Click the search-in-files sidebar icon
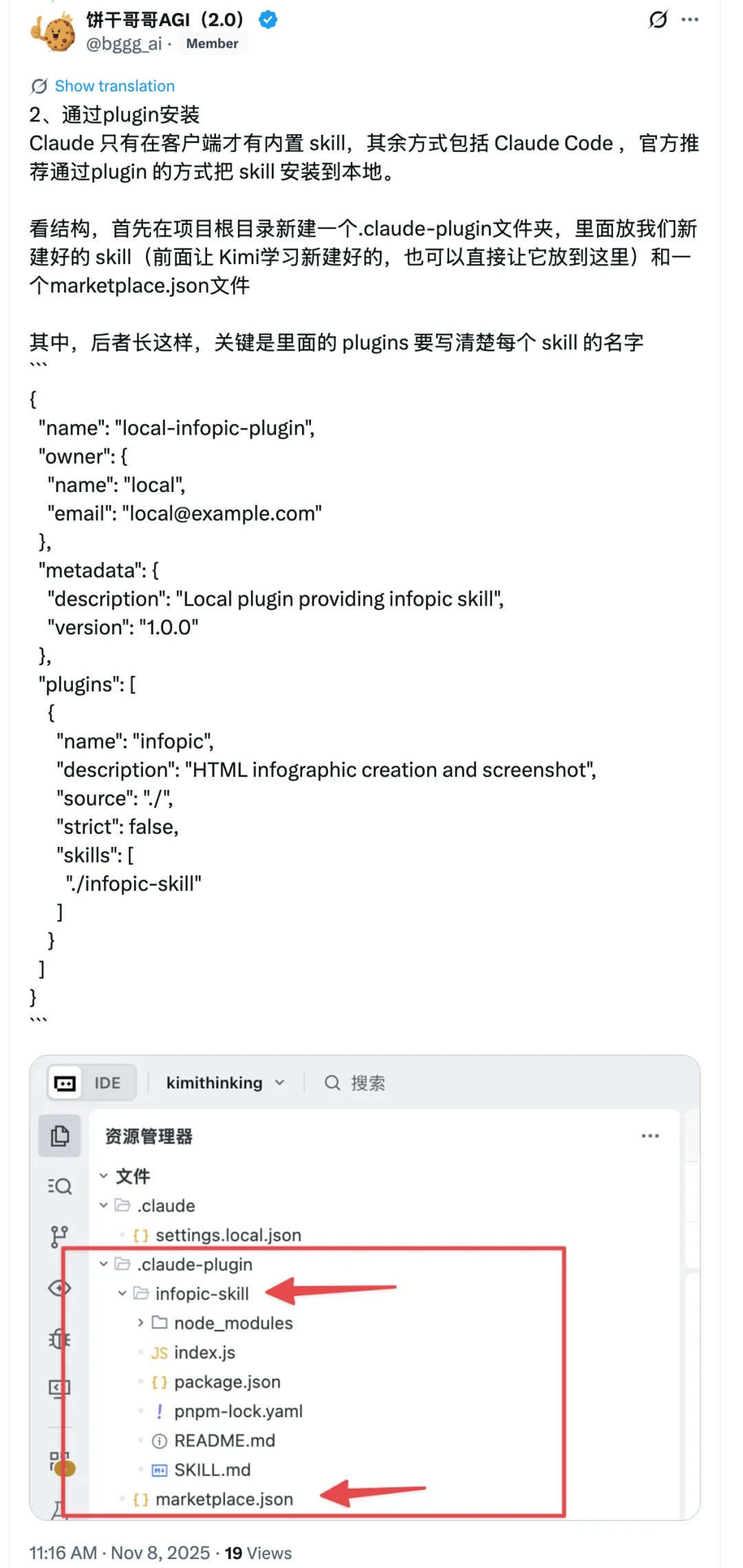Image resolution: width=743 pixels, height=1568 pixels. click(x=60, y=1186)
